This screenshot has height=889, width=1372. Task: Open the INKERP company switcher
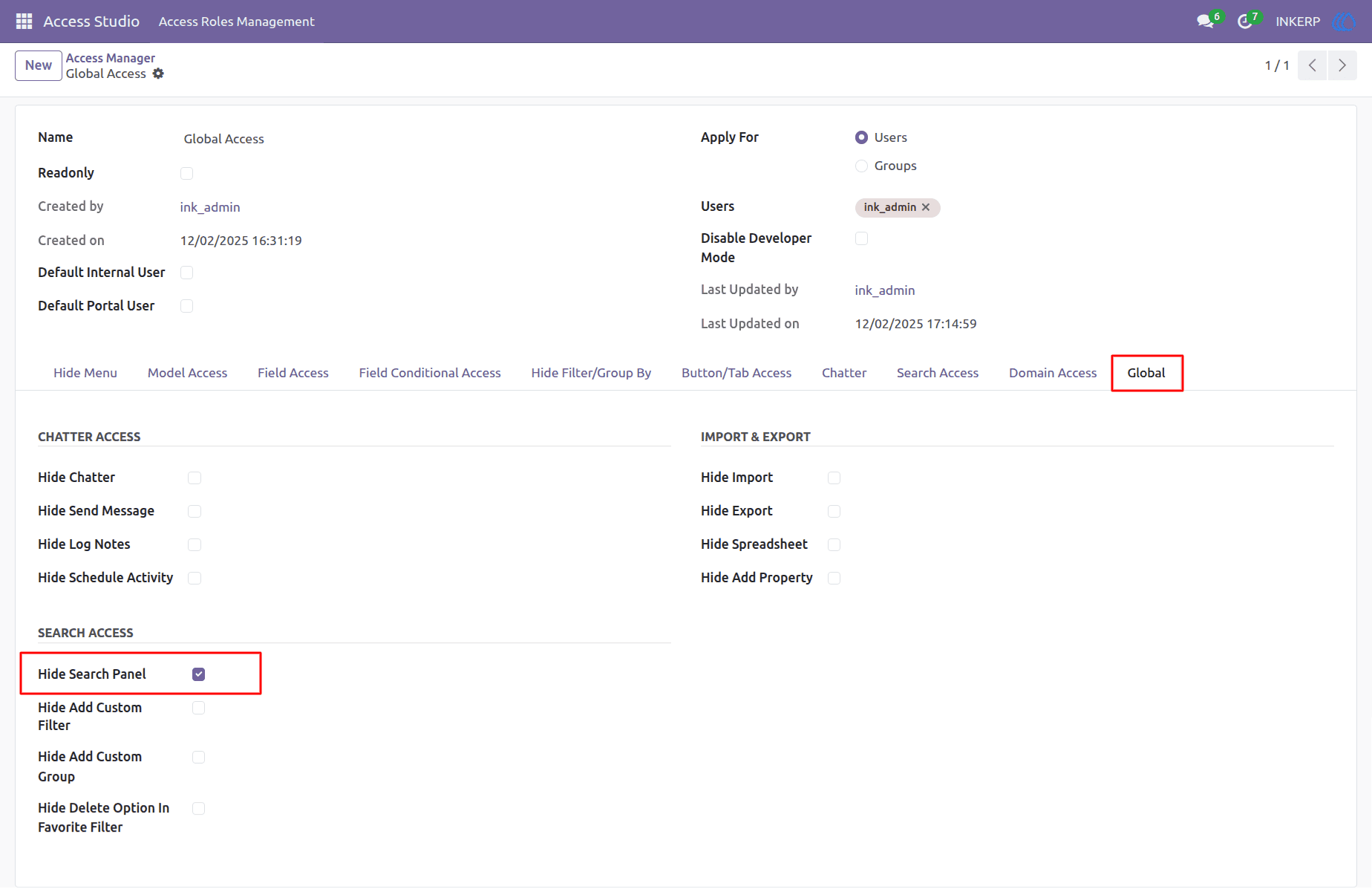[x=1298, y=22]
